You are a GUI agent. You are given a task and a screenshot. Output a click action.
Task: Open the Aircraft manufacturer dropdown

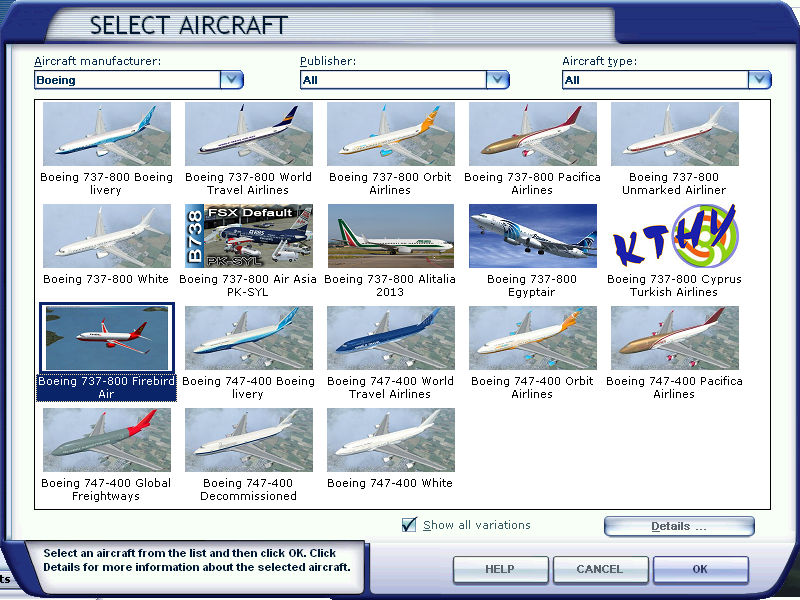click(x=231, y=80)
